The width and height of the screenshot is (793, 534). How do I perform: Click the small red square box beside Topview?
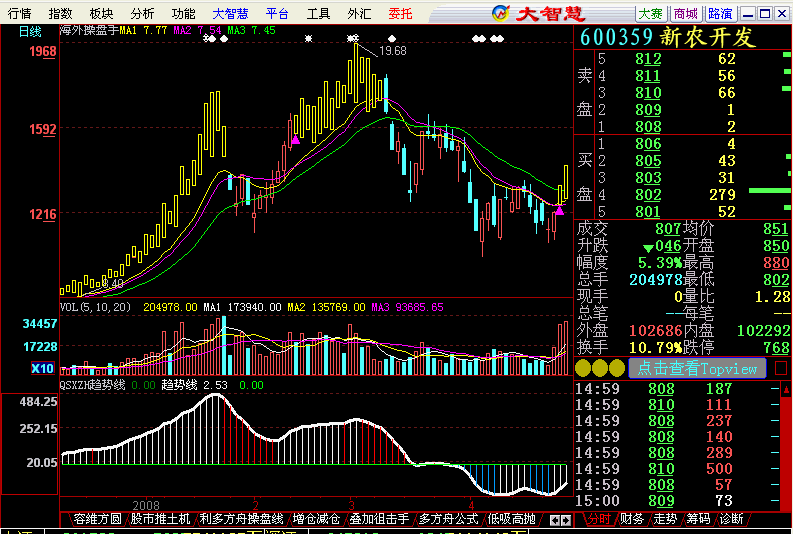pos(781,368)
